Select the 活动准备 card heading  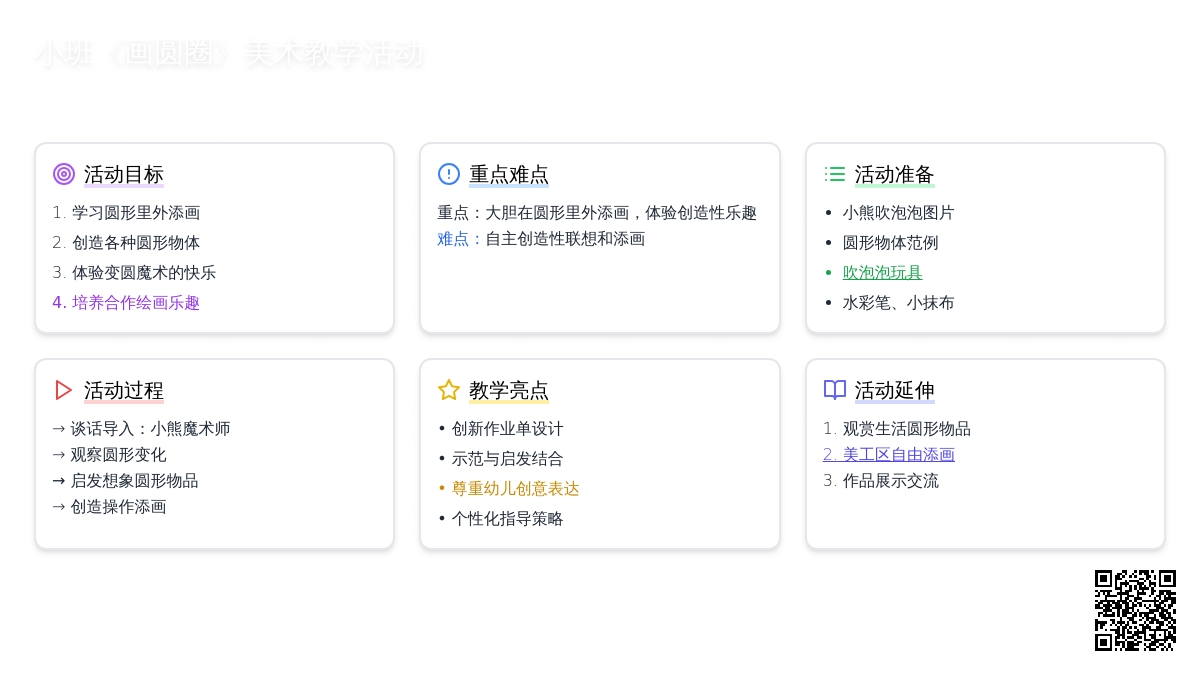tap(895, 174)
